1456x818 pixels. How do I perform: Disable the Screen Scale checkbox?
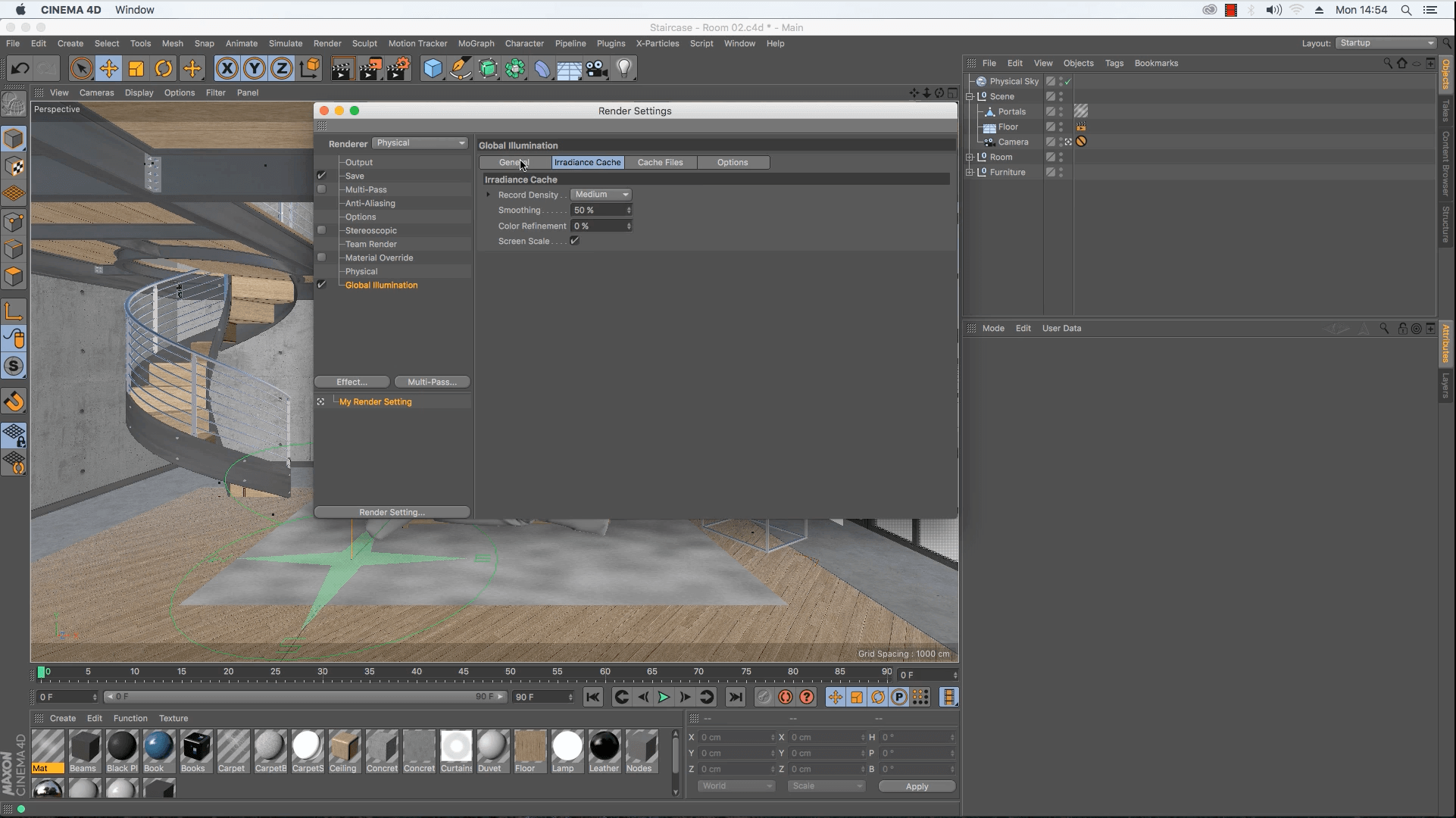575,241
